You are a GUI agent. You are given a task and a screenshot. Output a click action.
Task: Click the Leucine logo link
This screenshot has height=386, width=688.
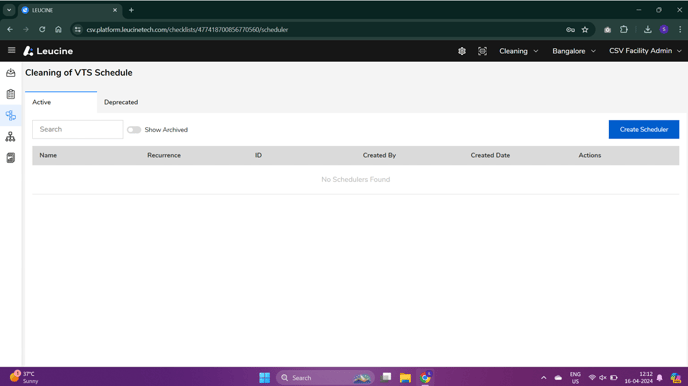48,51
